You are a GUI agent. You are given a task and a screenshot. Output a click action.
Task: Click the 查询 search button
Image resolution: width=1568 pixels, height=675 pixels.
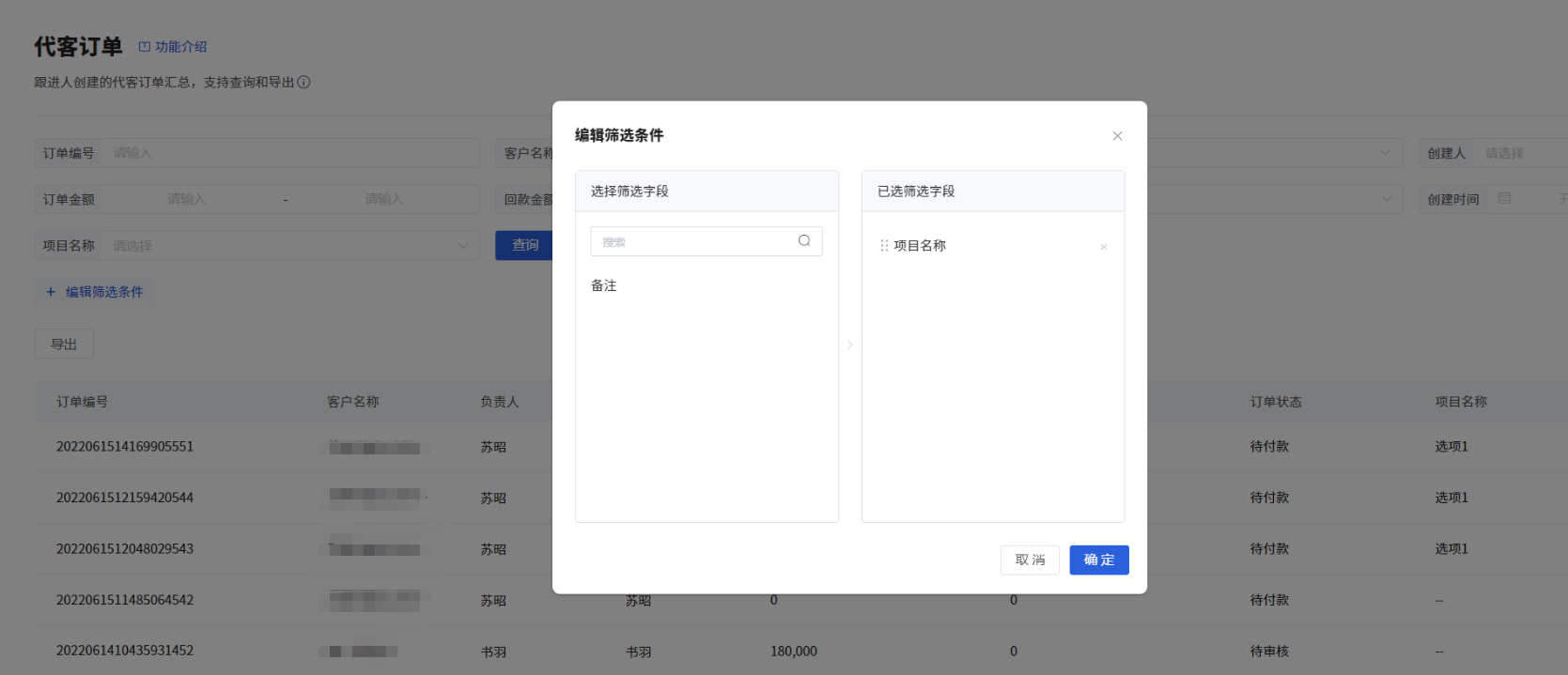click(x=524, y=246)
